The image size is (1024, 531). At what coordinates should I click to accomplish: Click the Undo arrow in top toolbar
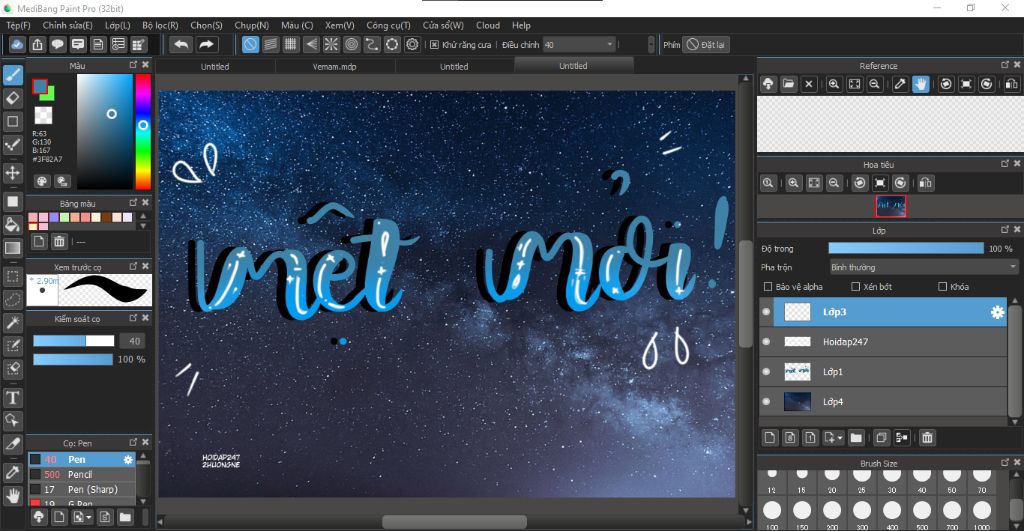(181, 44)
